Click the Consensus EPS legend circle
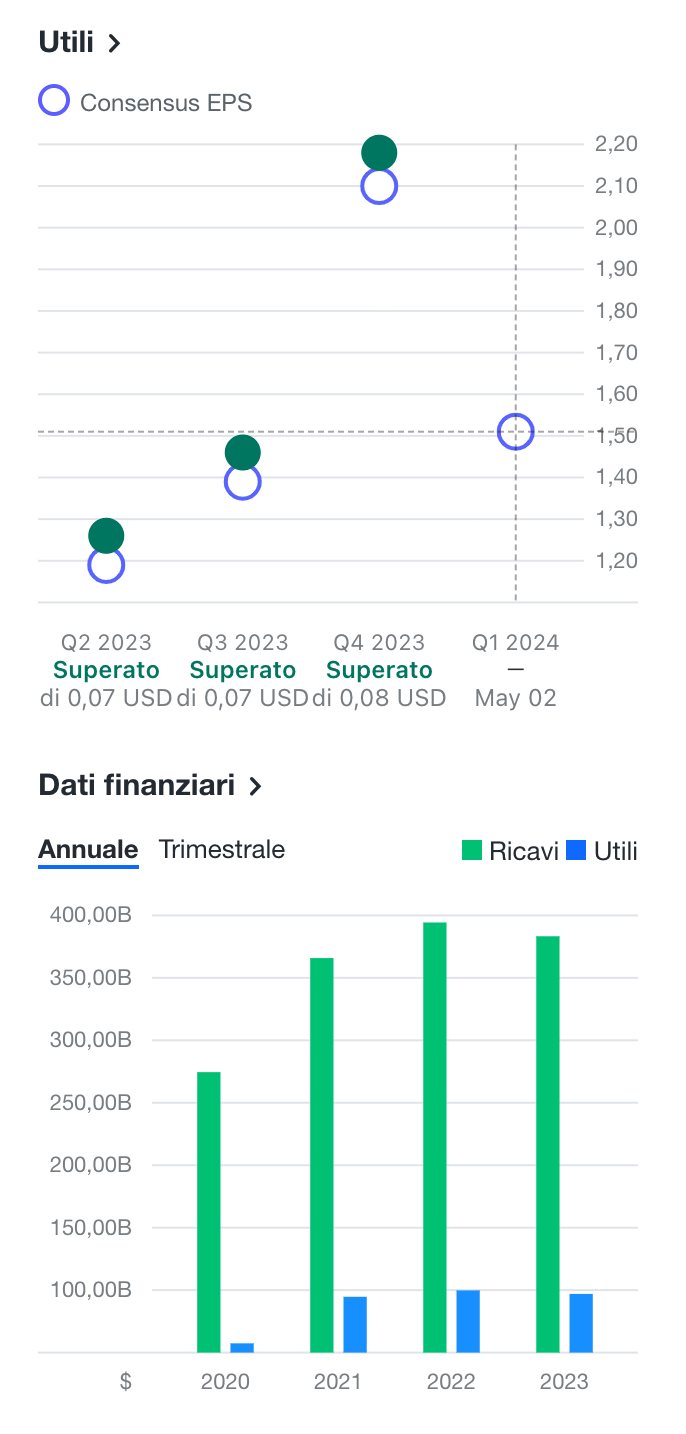This screenshot has height=1434, width=686. pos(54,101)
